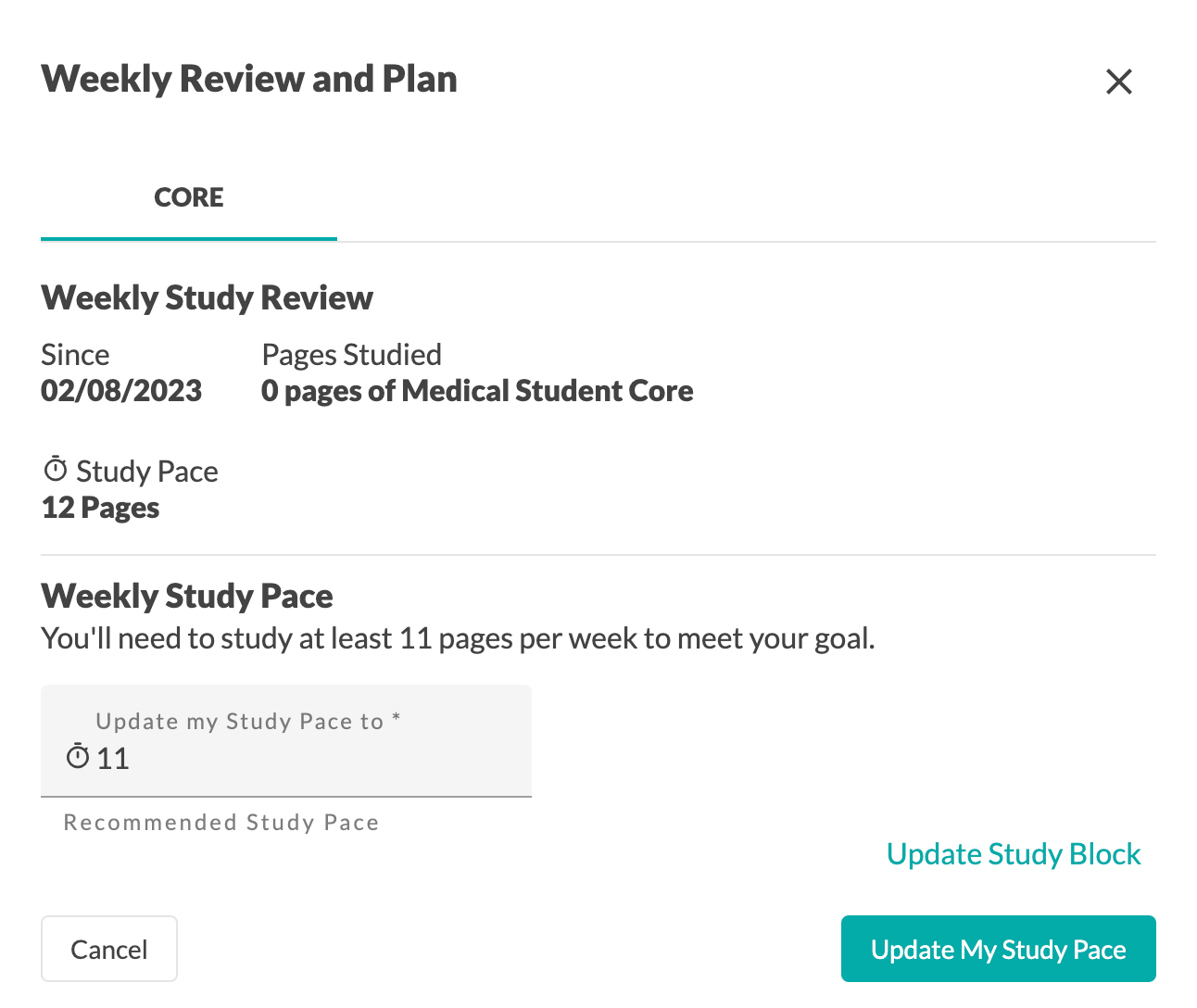Image resolution: width=1197 pixels, height=1008 pixels.
Task: Click the value 11 in the pace field
Action: (x=113, y=759)
